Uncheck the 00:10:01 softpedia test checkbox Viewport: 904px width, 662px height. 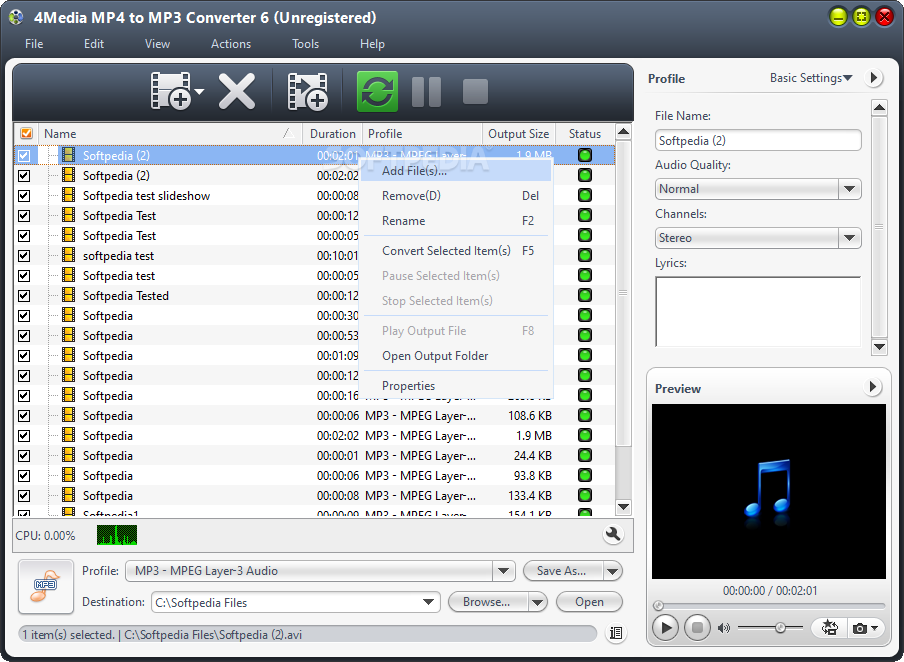[24, 255]
